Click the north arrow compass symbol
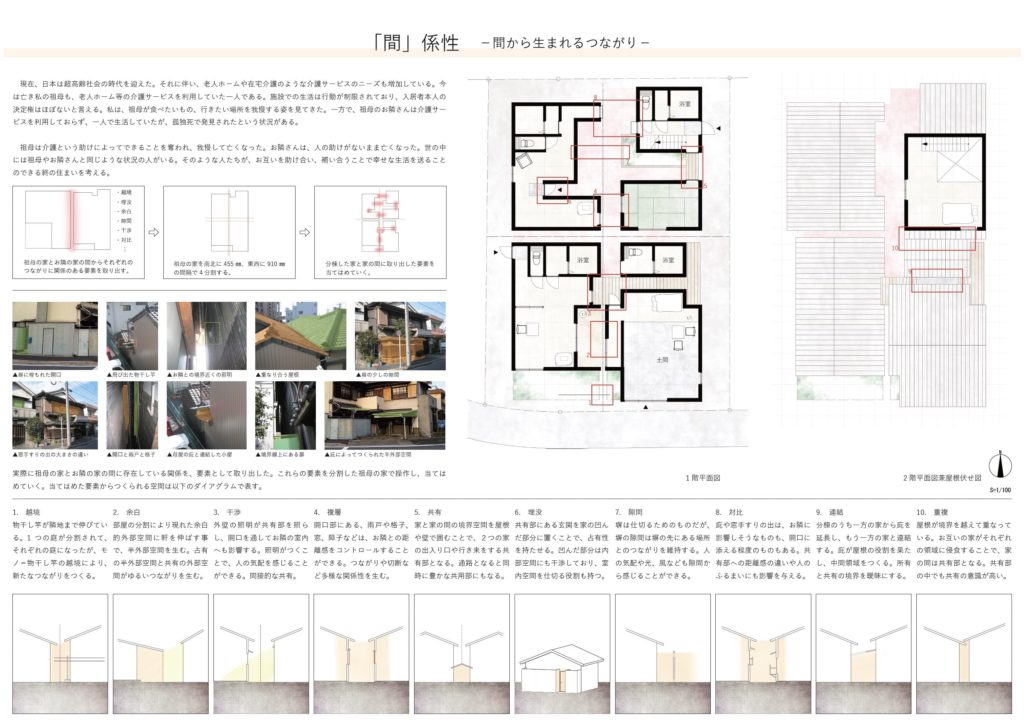 click(x=995, y=465)
